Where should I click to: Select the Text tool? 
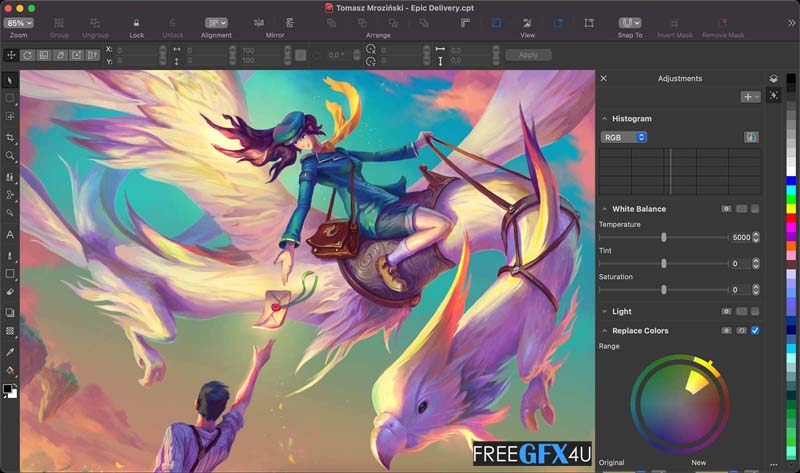point(10,234)
